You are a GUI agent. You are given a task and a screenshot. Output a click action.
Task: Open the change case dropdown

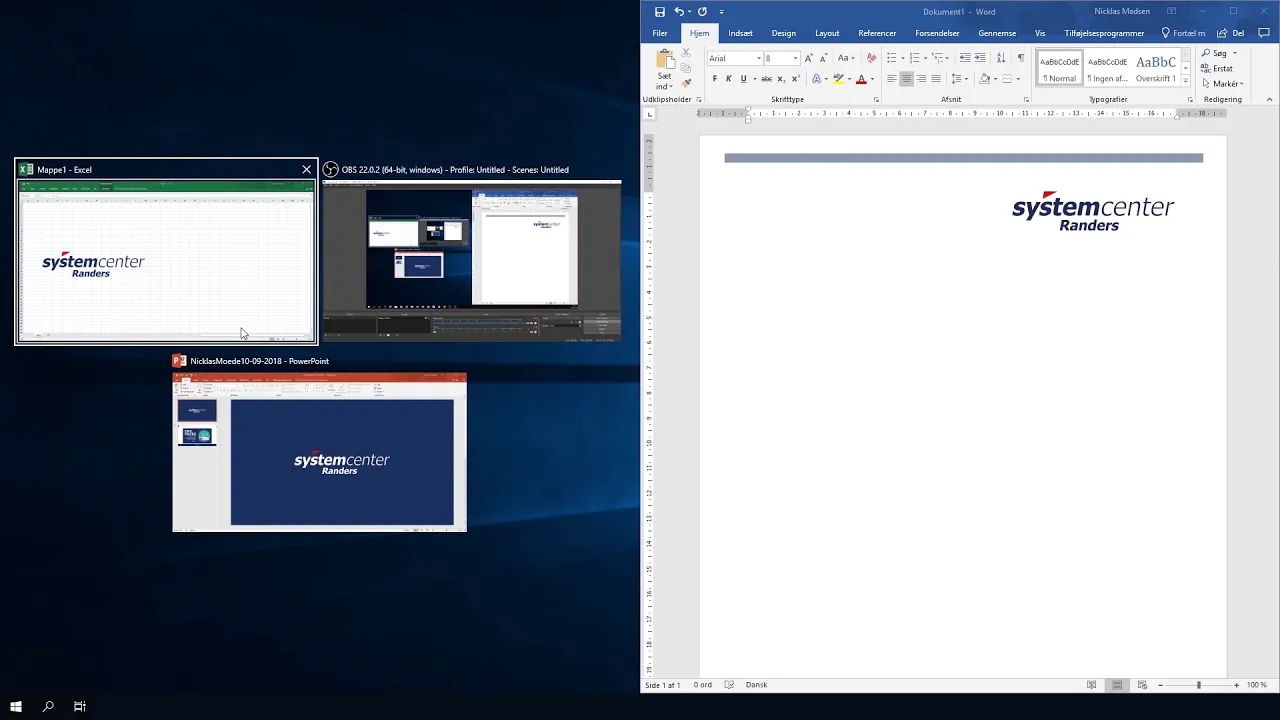846,58
